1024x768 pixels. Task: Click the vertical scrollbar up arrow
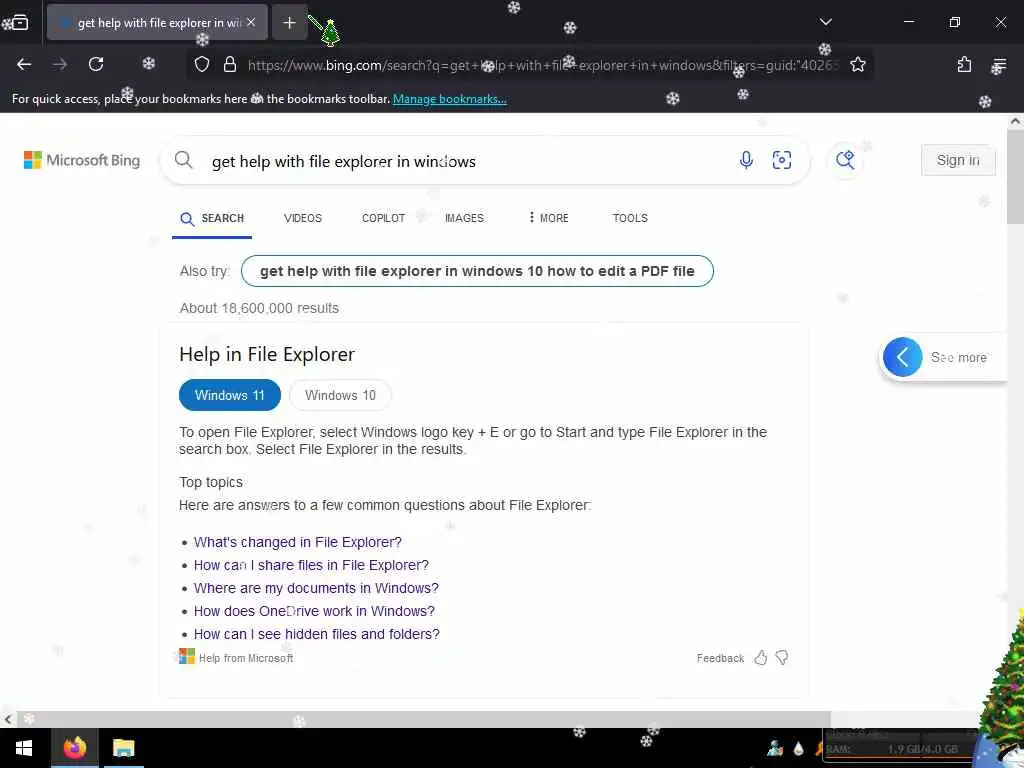[x=1015, y=121]
